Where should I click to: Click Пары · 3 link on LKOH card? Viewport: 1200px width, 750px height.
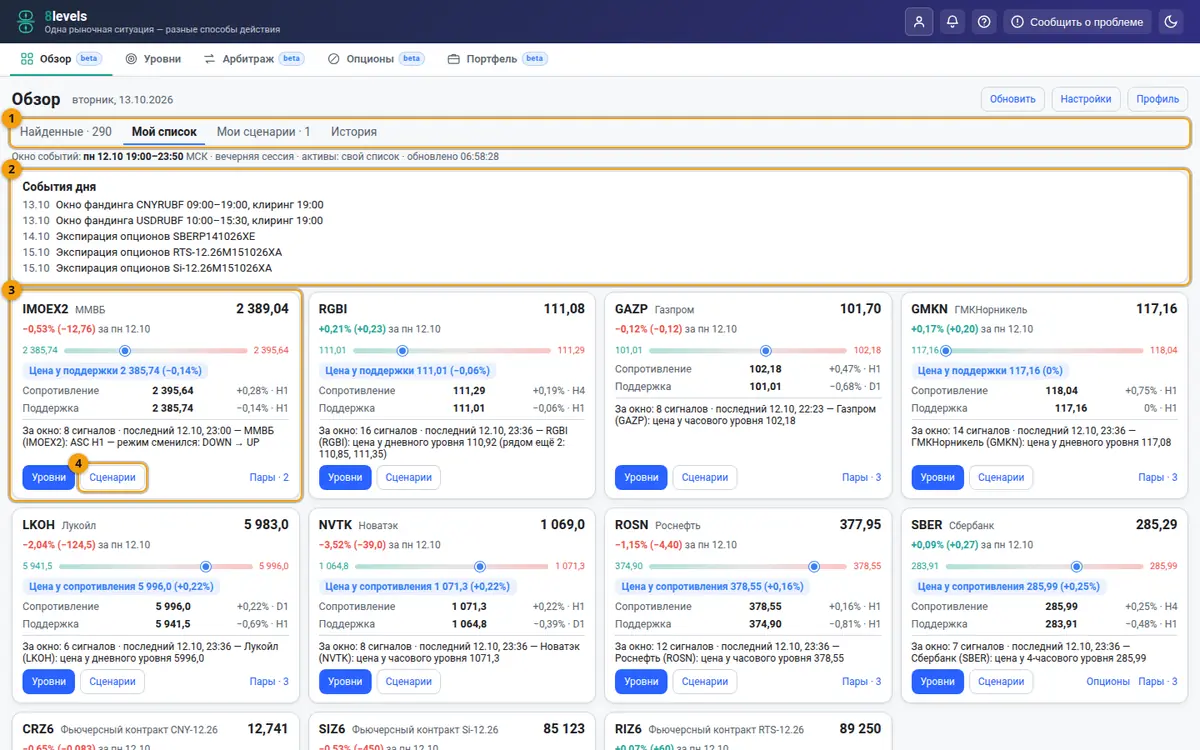[x=269, y=682]
